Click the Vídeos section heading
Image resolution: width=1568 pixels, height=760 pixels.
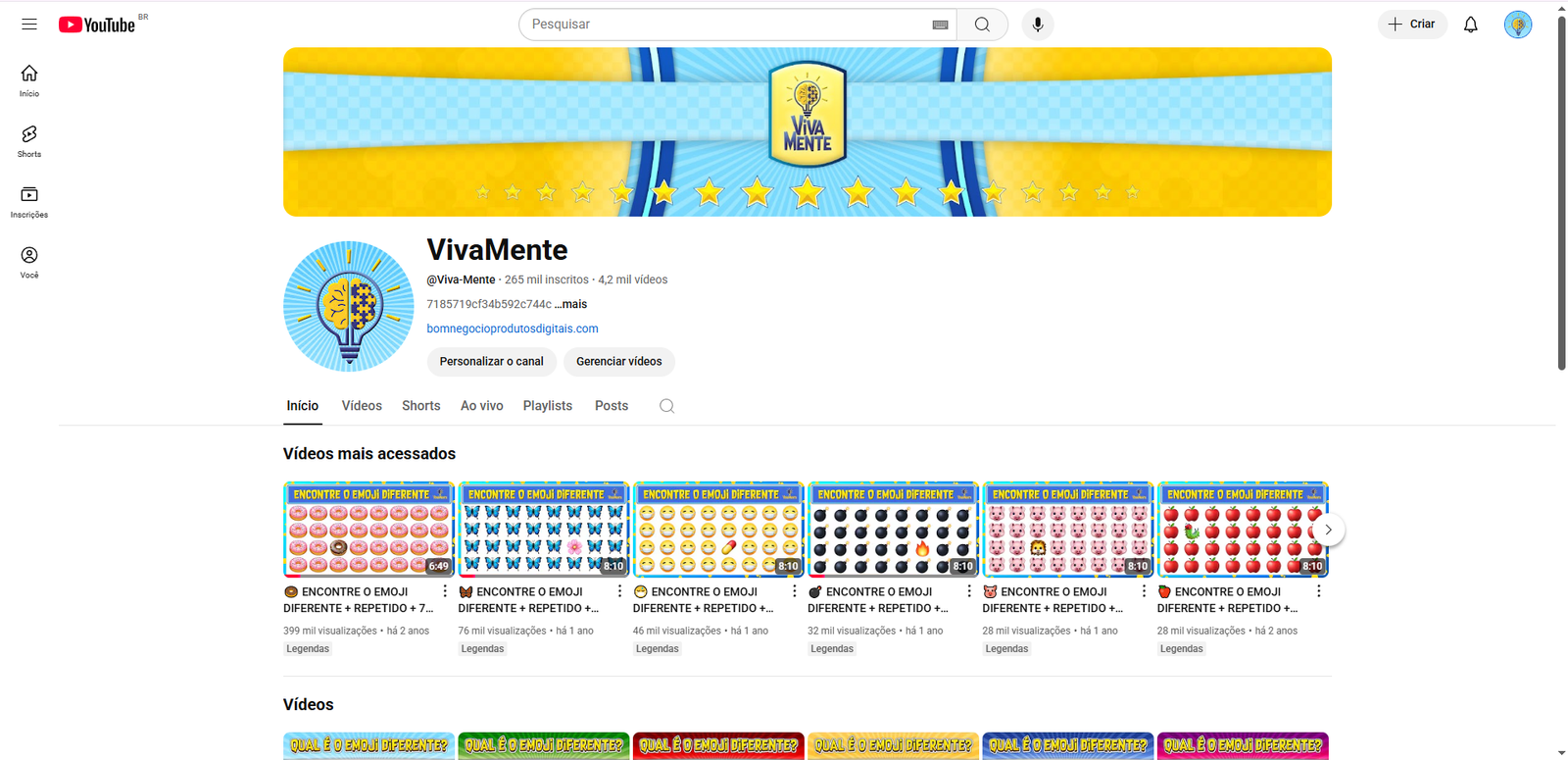[309, 705]
